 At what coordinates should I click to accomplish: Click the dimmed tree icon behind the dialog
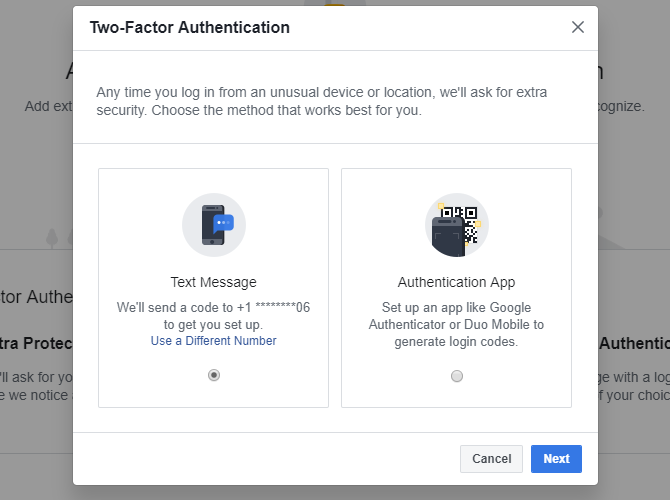pos(52,237)
